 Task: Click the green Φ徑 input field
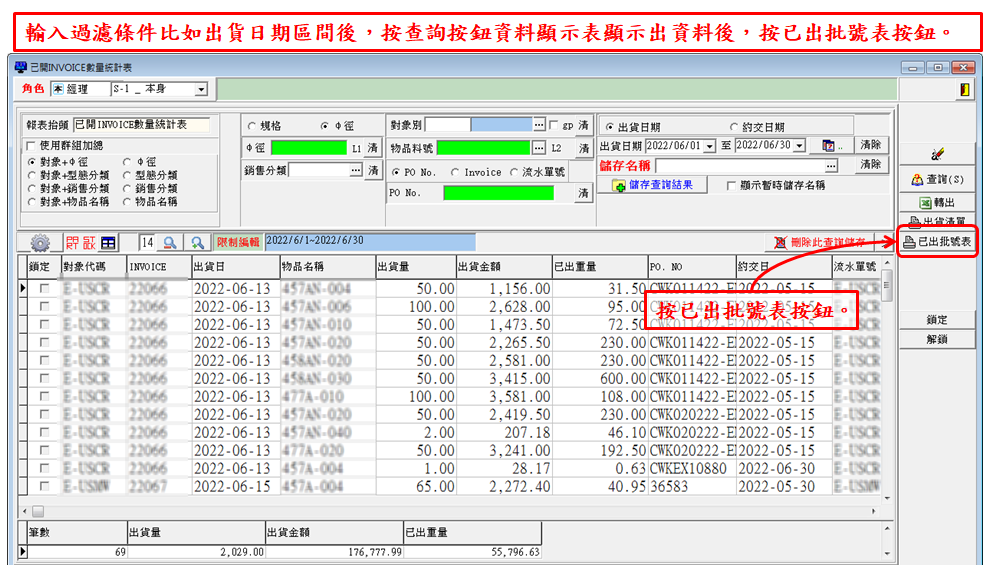pyautogui.click(x=308, y=148)
